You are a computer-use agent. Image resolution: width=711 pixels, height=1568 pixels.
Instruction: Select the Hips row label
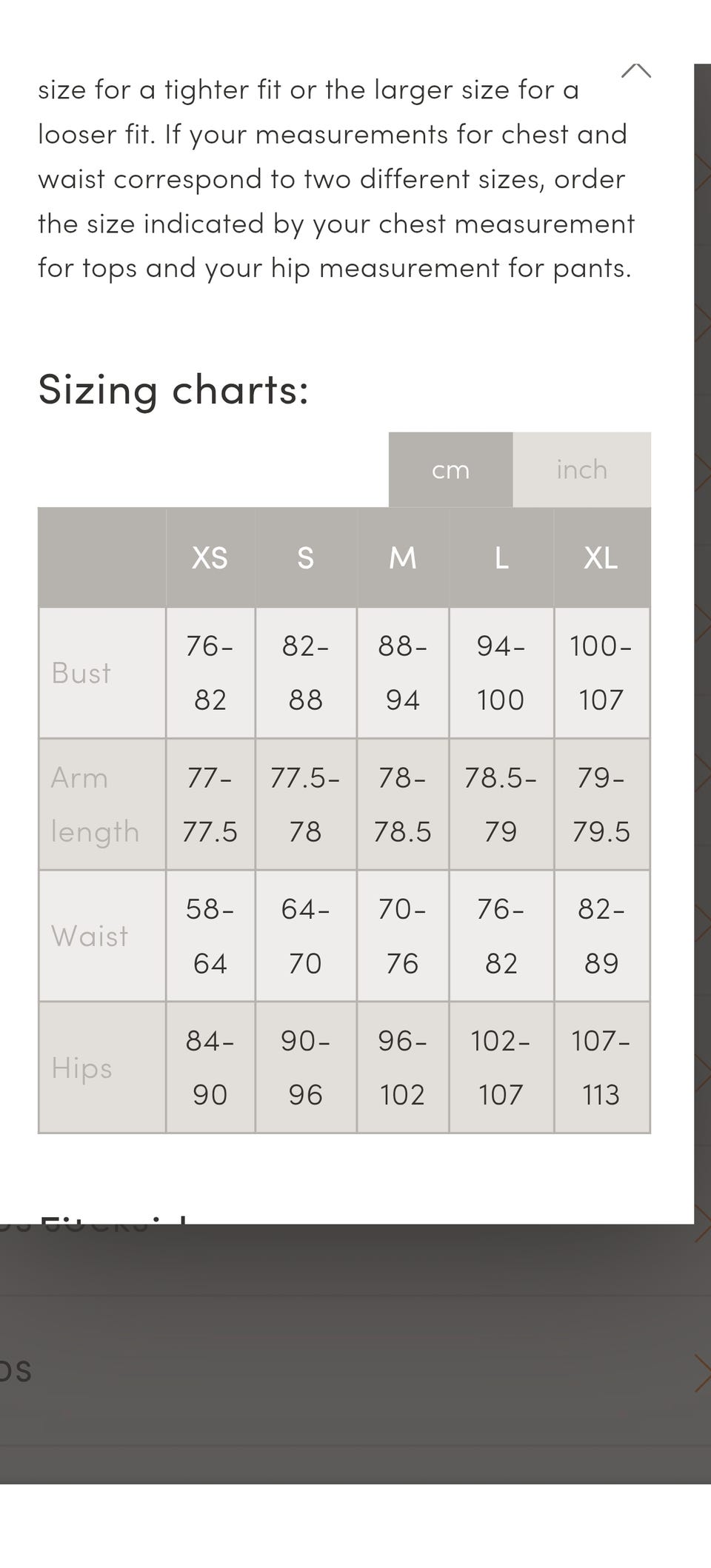tap(82, 1068)
